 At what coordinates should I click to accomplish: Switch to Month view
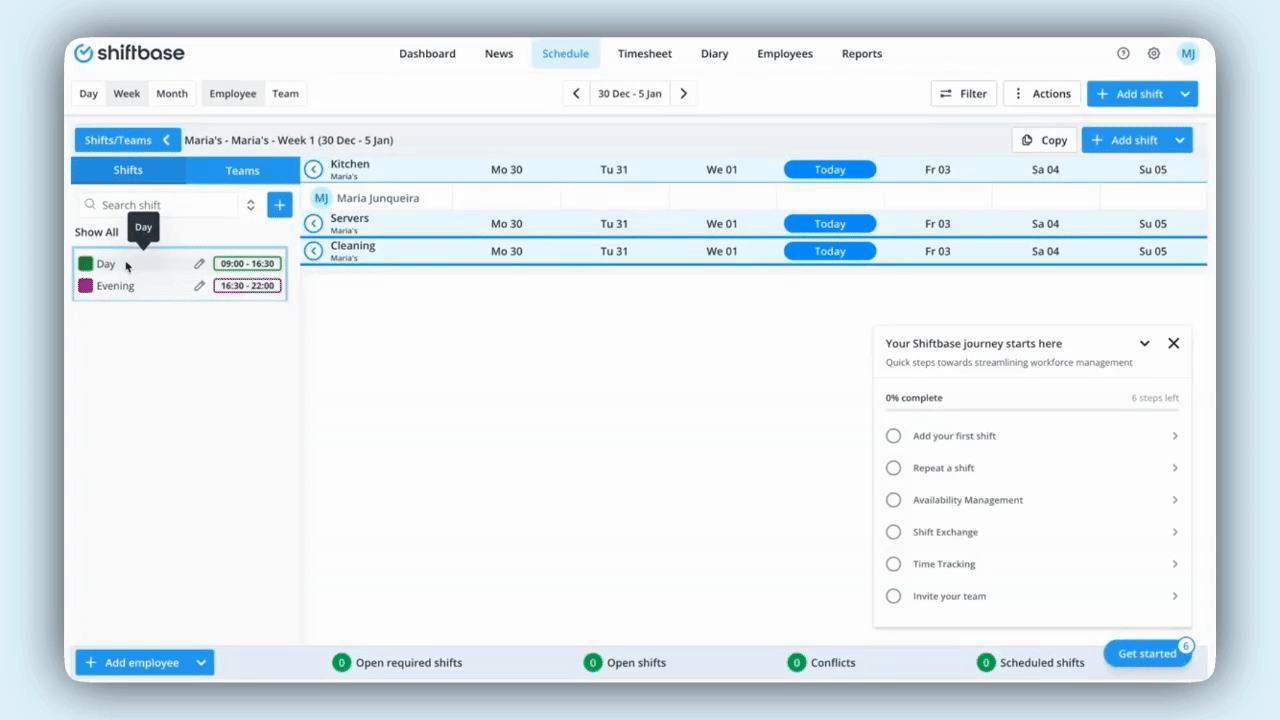[x=172, y=94]
